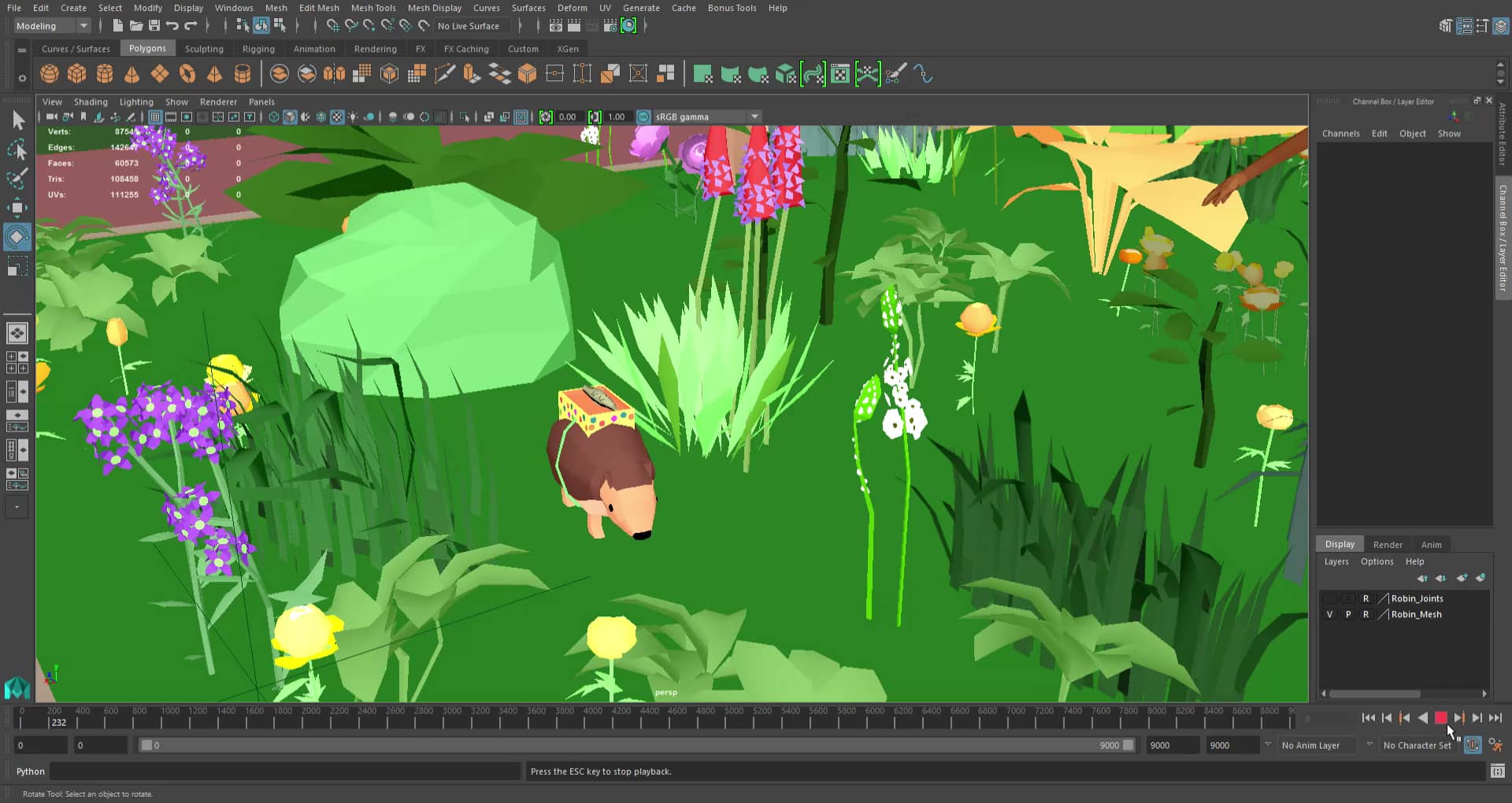Select the polygon sphere creation tool

[x=49, y=74]
